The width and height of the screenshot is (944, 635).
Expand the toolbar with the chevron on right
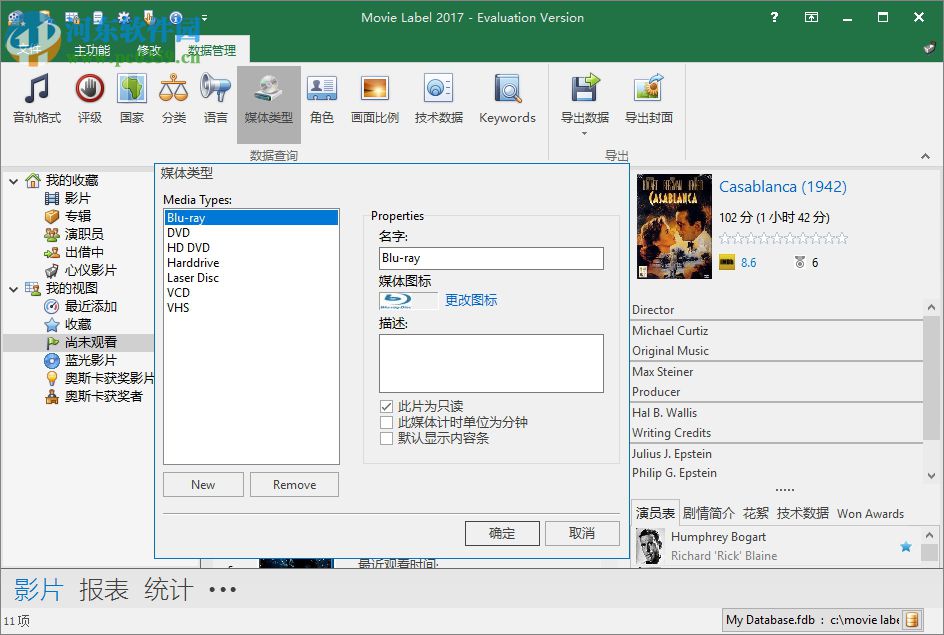[925, 155]
